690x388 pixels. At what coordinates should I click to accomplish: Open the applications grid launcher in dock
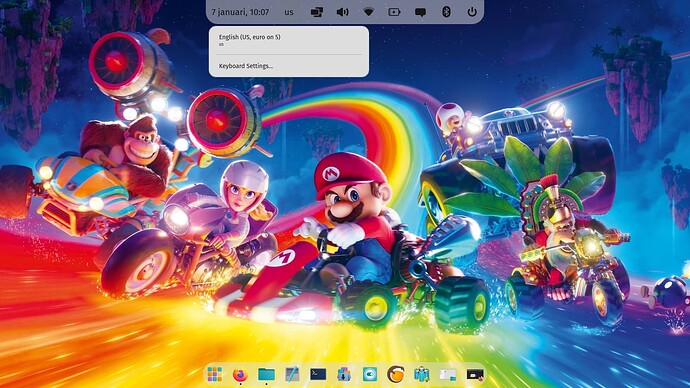(214, 374)
